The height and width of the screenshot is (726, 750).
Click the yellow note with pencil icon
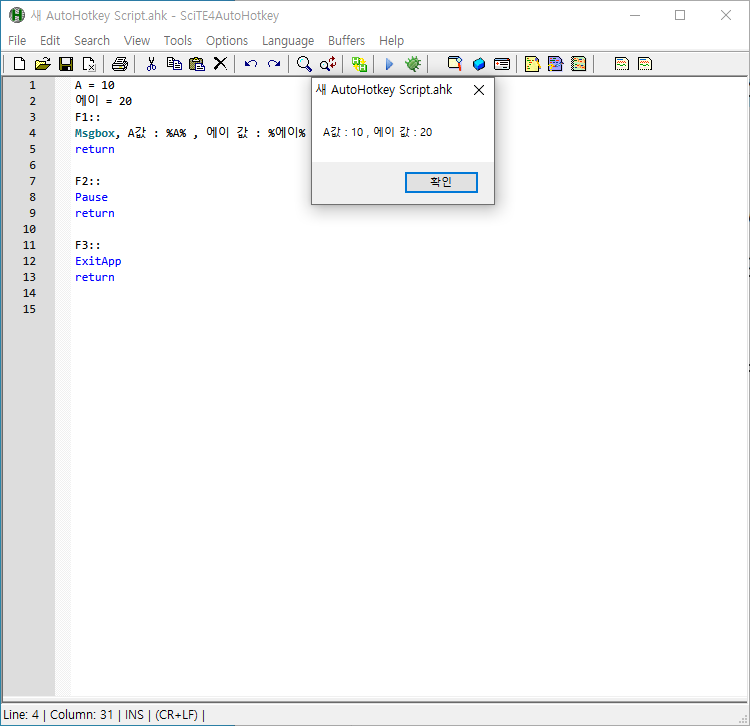click(x=532, y=64)
